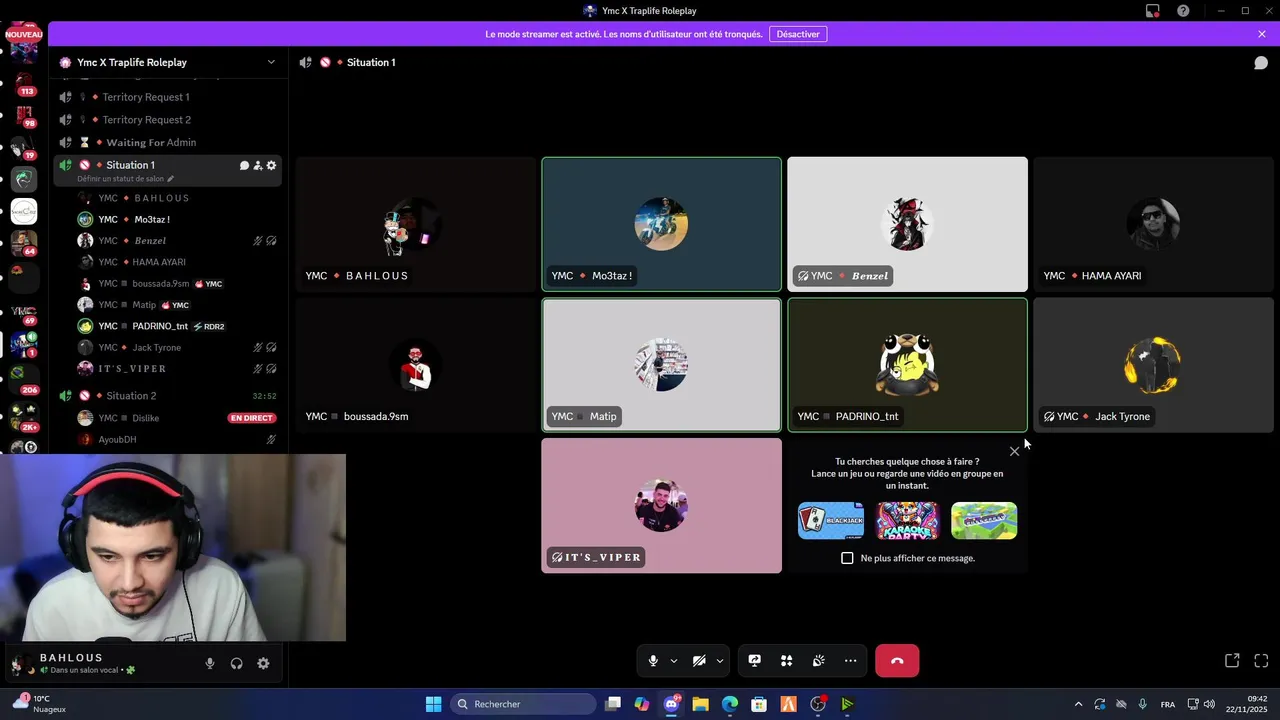Open microphone input options arrow
Viewport: 1280px width, 720px height.
(x=673, y=661)
